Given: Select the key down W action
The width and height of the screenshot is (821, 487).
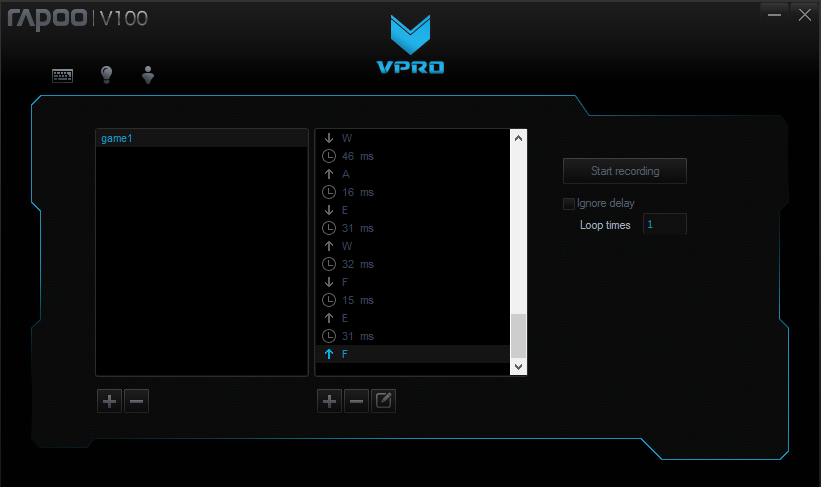Looking at the screenshot, I should (413, 138).
